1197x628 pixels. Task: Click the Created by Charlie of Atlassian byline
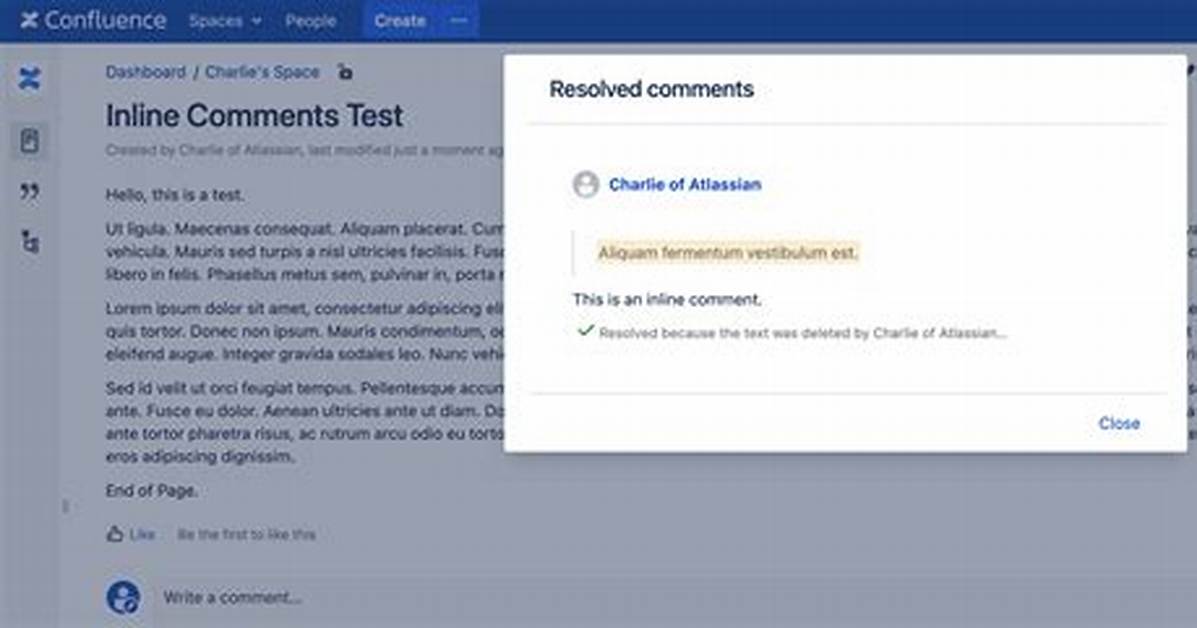click(304, 150)
